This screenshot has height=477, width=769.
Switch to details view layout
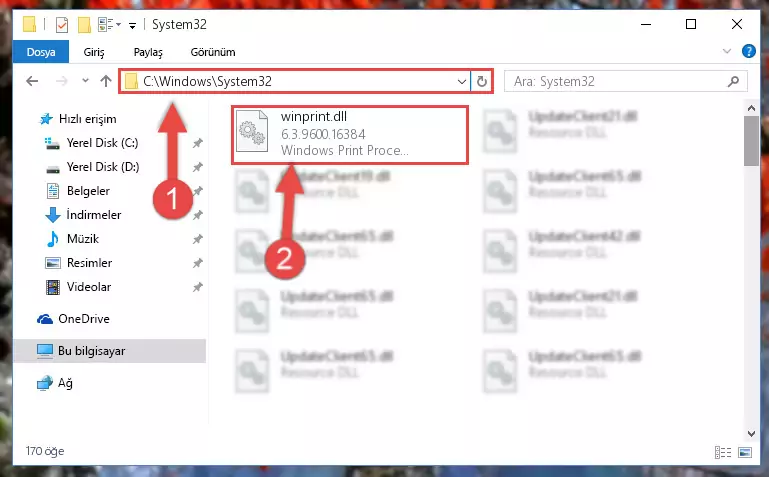click(722, 452)
